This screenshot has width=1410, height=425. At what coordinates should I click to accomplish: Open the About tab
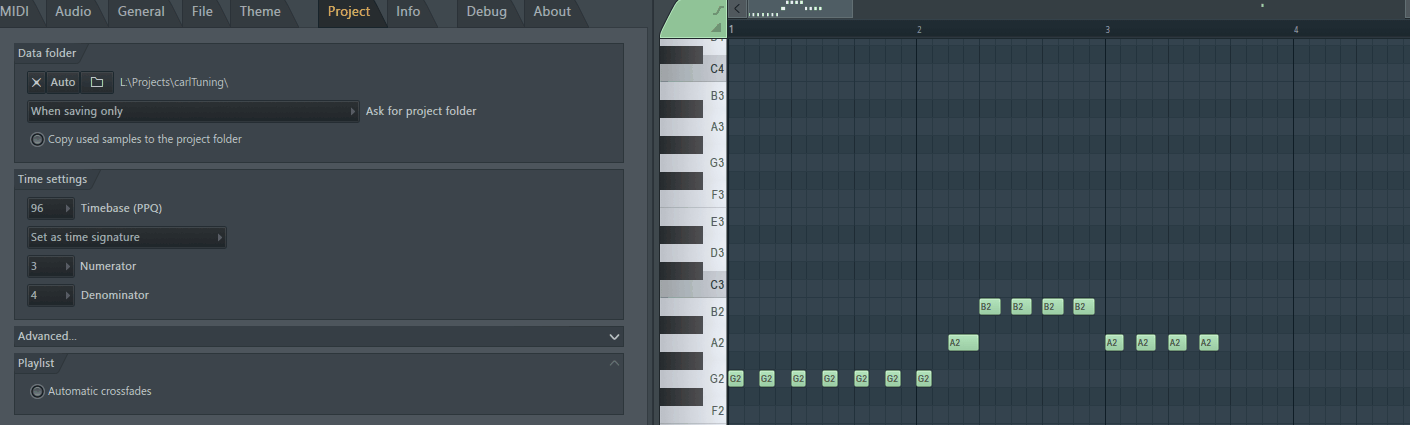coord(552,12)
